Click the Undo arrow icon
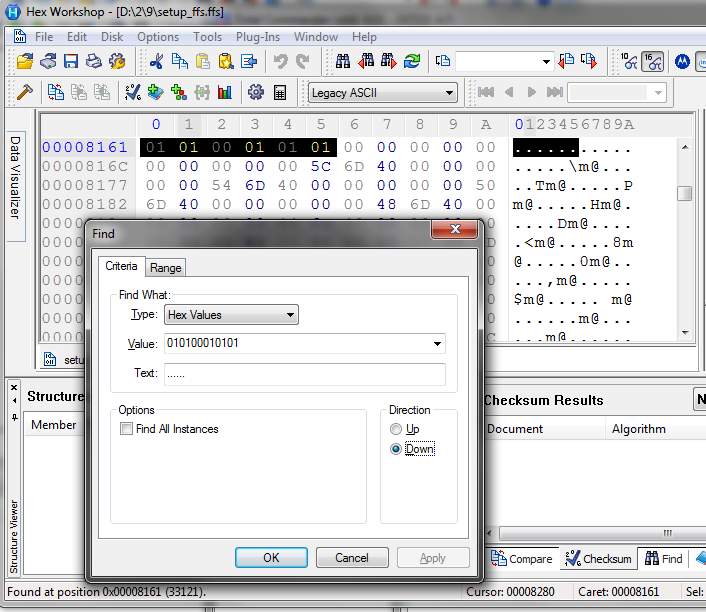The height and width of the screenshot is (612, 706). (x=281, y=61)
